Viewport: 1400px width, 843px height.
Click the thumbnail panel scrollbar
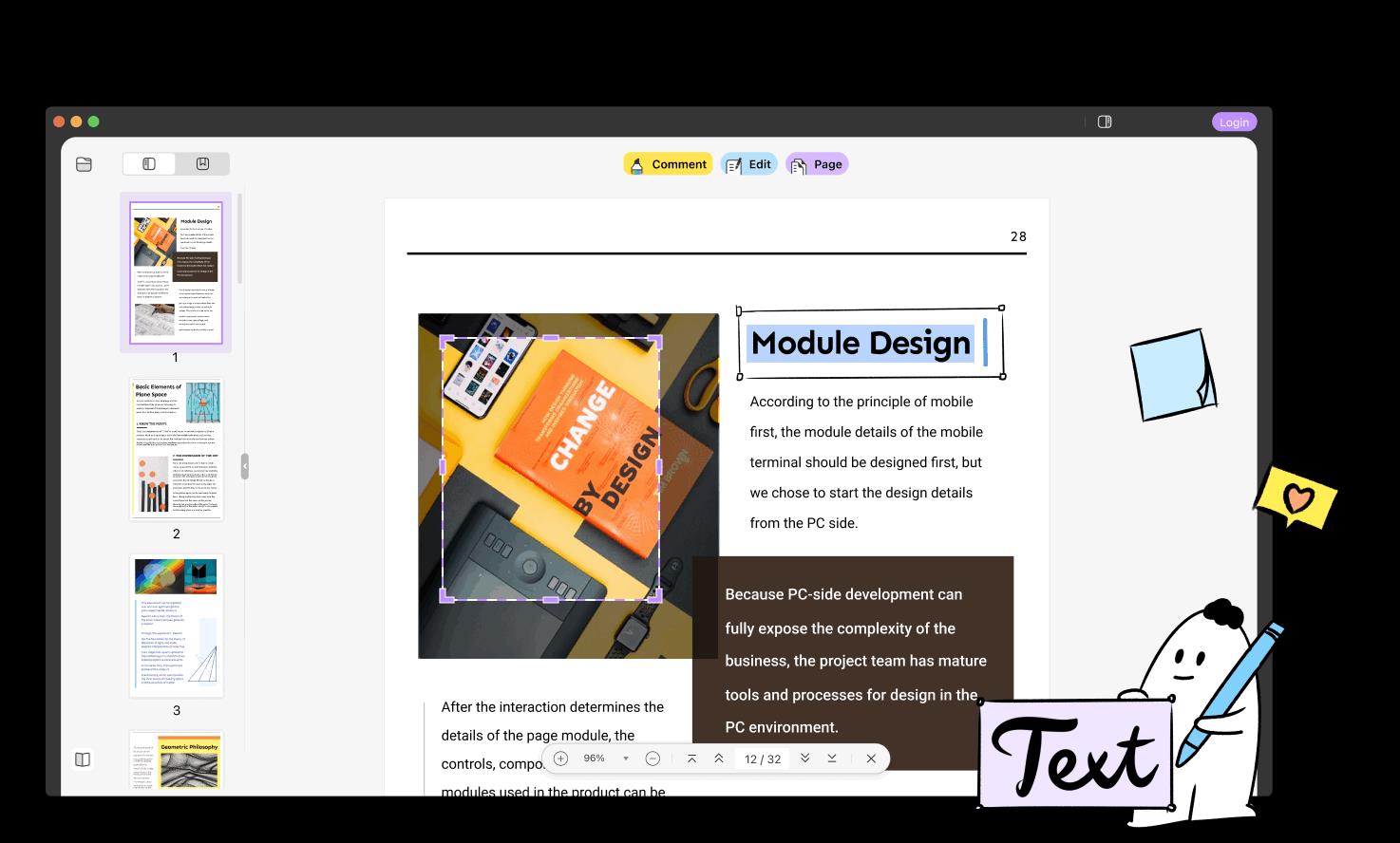[x=240, y=238]
